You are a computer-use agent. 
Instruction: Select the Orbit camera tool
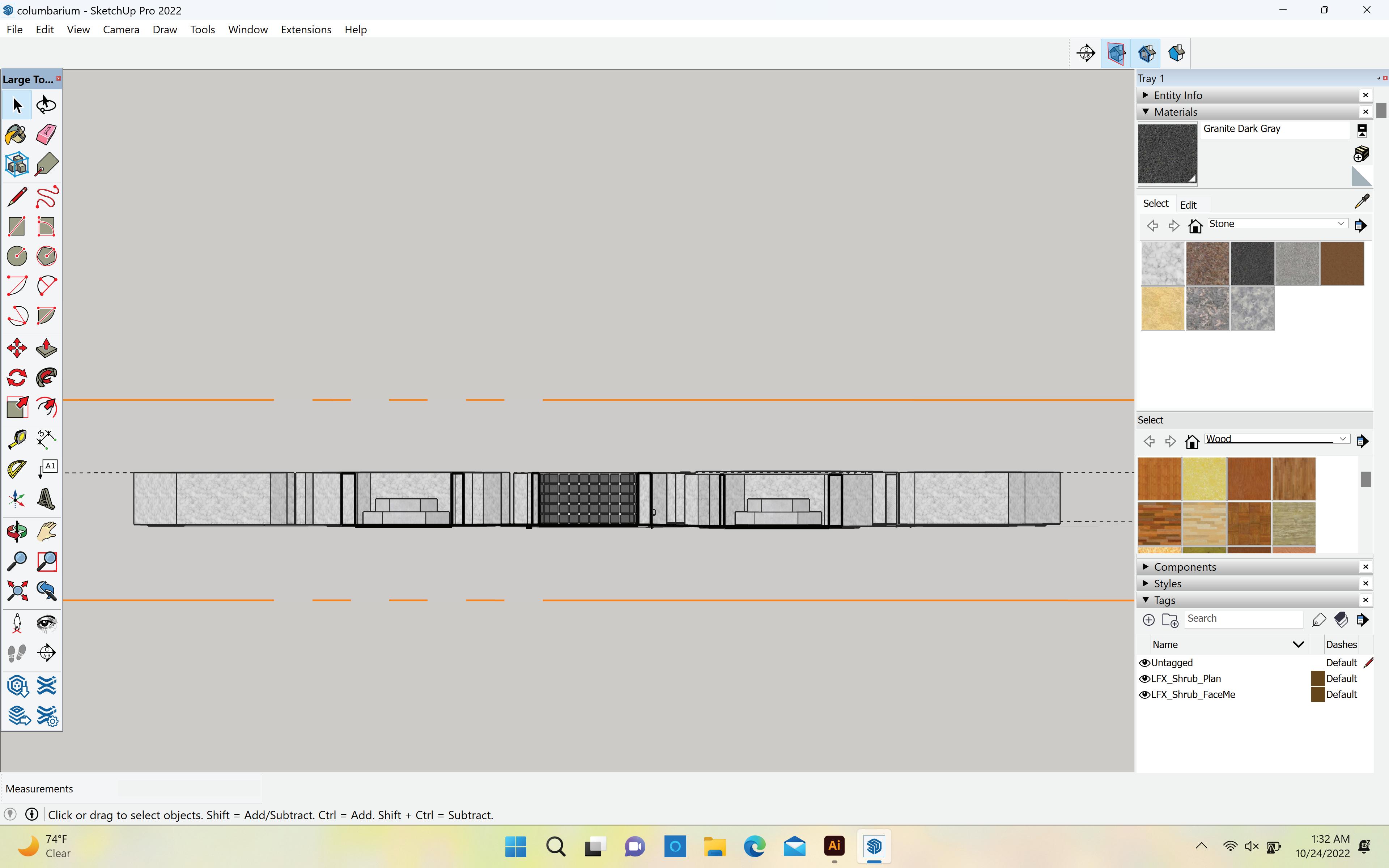(x=16, y=532)
